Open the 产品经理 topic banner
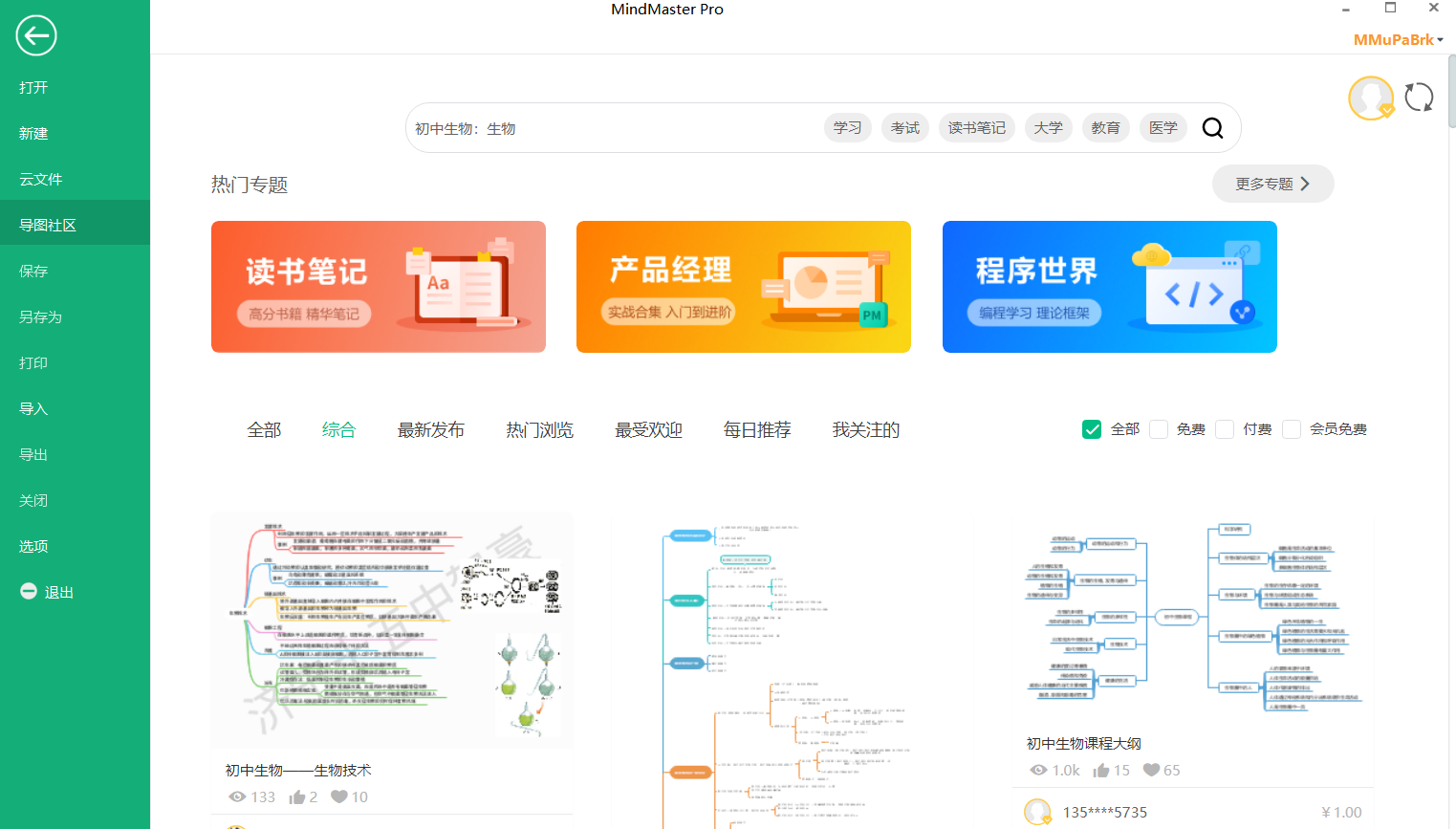The height and width of the screenshot is (829, 1456). coord(744,287)
